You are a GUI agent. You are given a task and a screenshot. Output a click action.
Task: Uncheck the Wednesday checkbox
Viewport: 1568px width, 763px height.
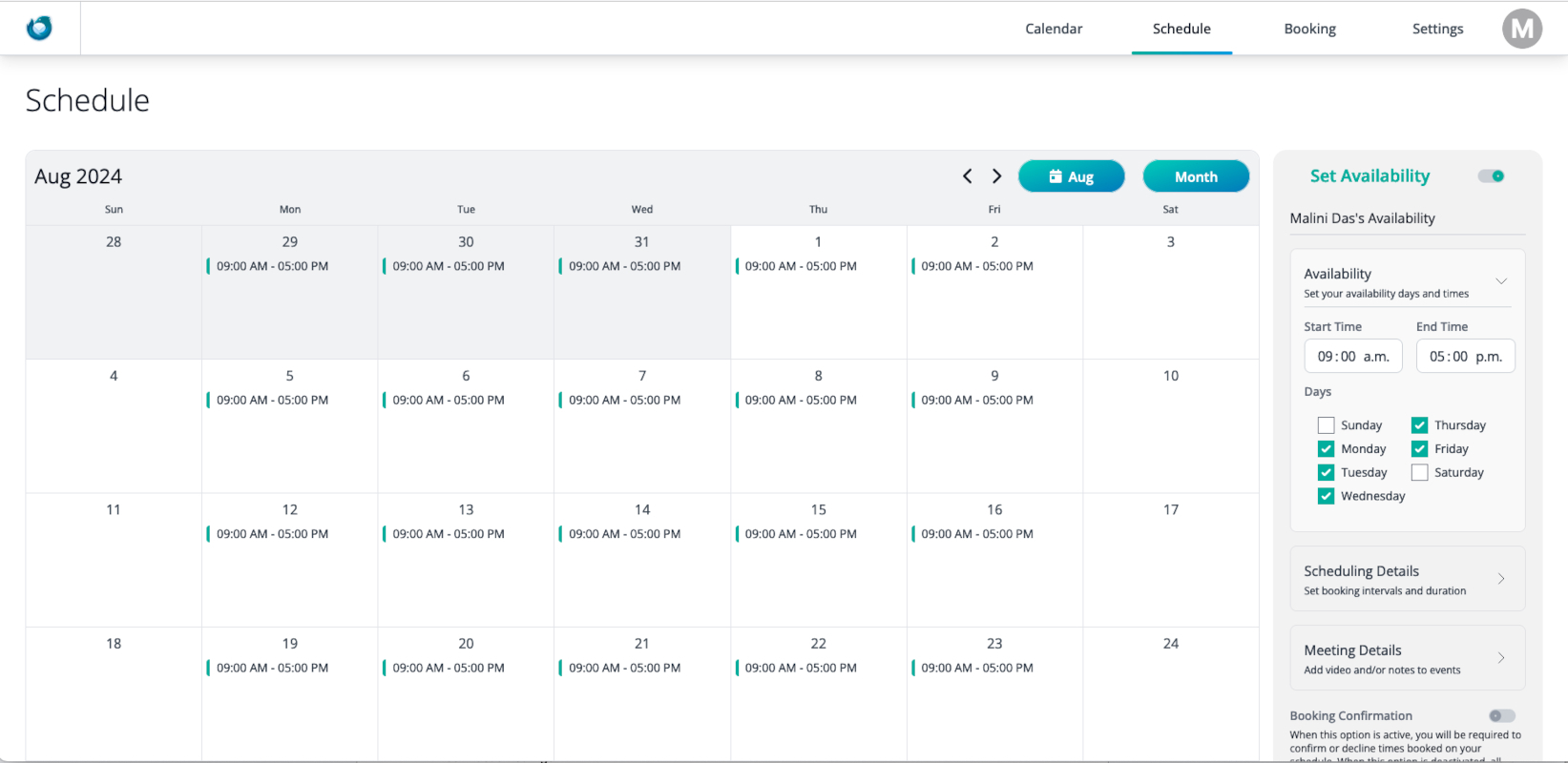[1326, 496]
